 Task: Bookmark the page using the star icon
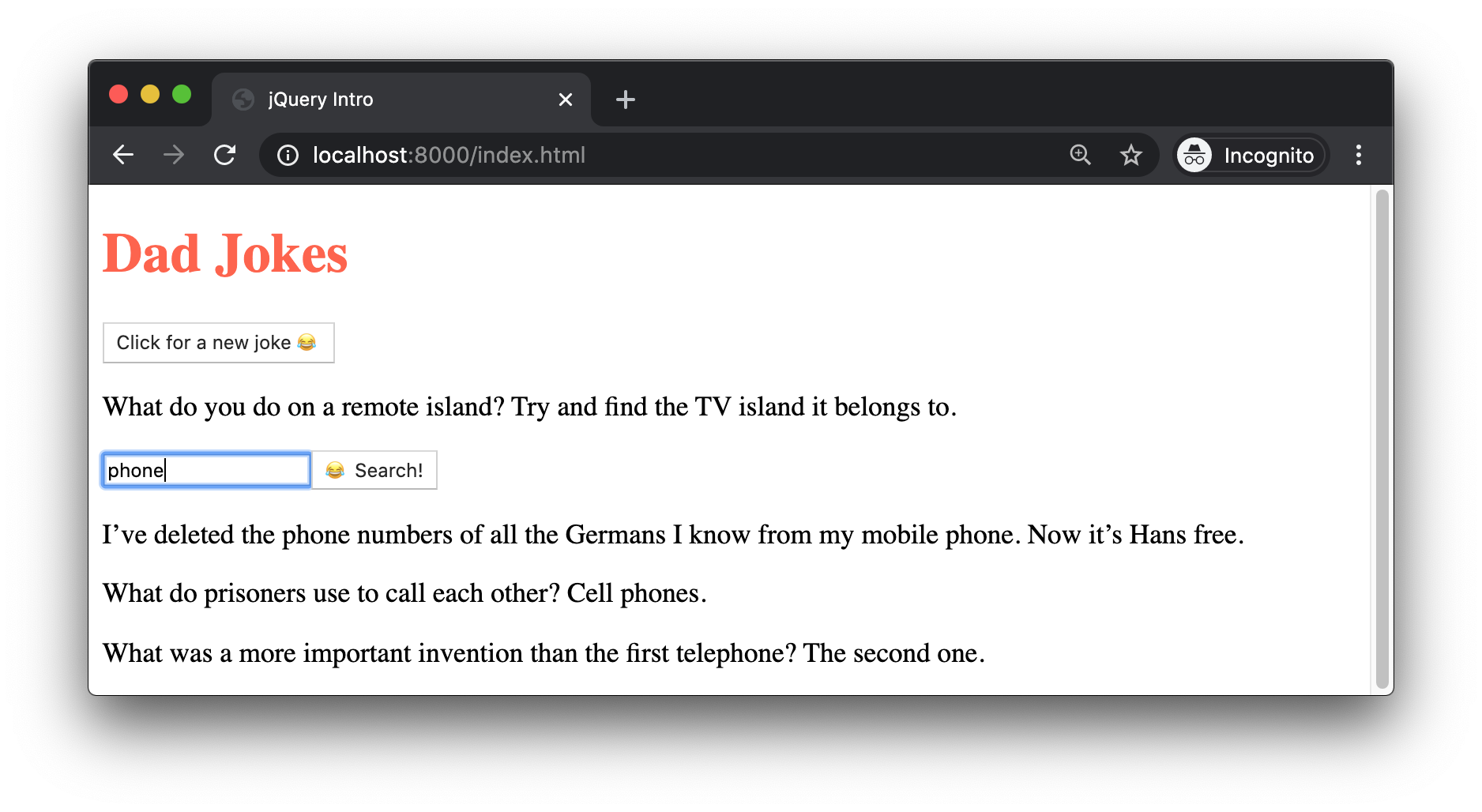(x=1132, y=155)
